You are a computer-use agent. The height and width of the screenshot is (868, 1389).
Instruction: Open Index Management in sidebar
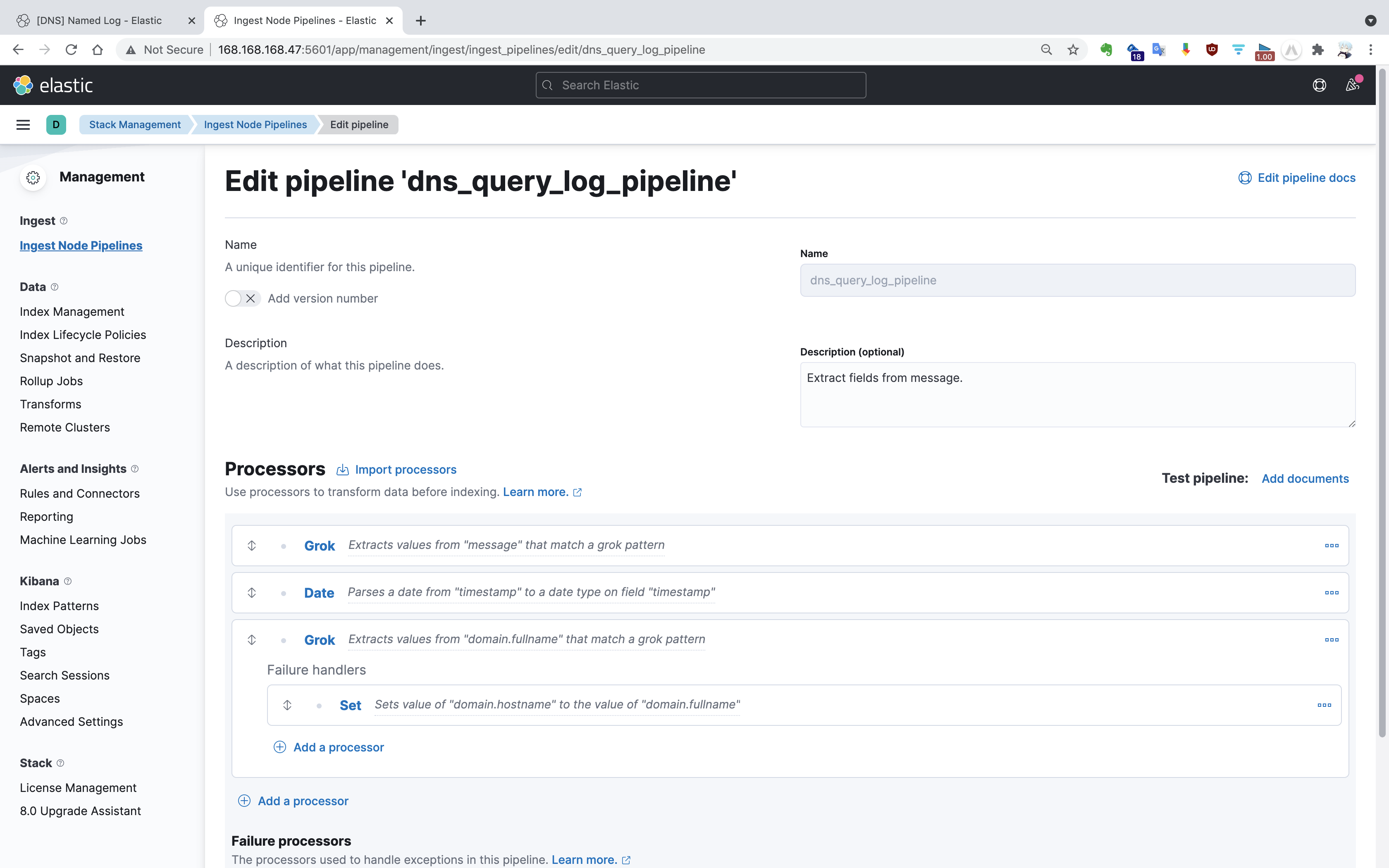tap(72, 312)
